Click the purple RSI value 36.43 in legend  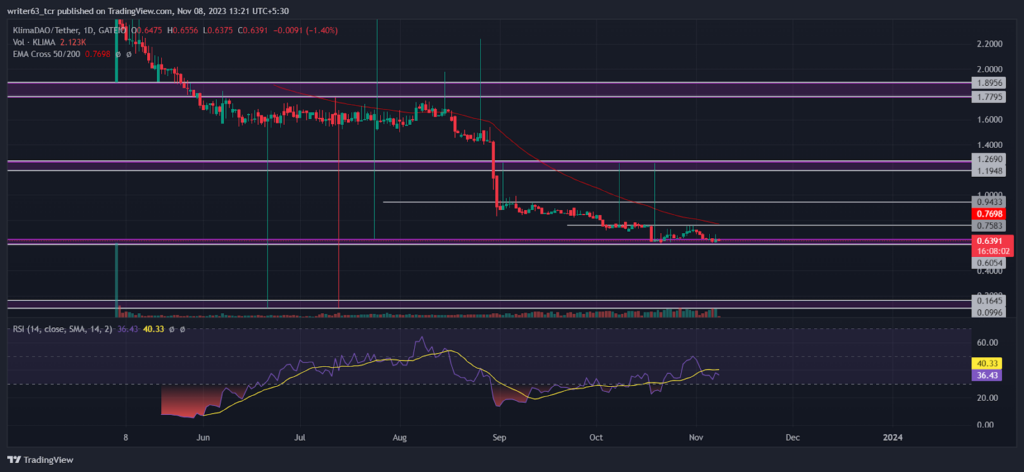[x=127, y=330]
